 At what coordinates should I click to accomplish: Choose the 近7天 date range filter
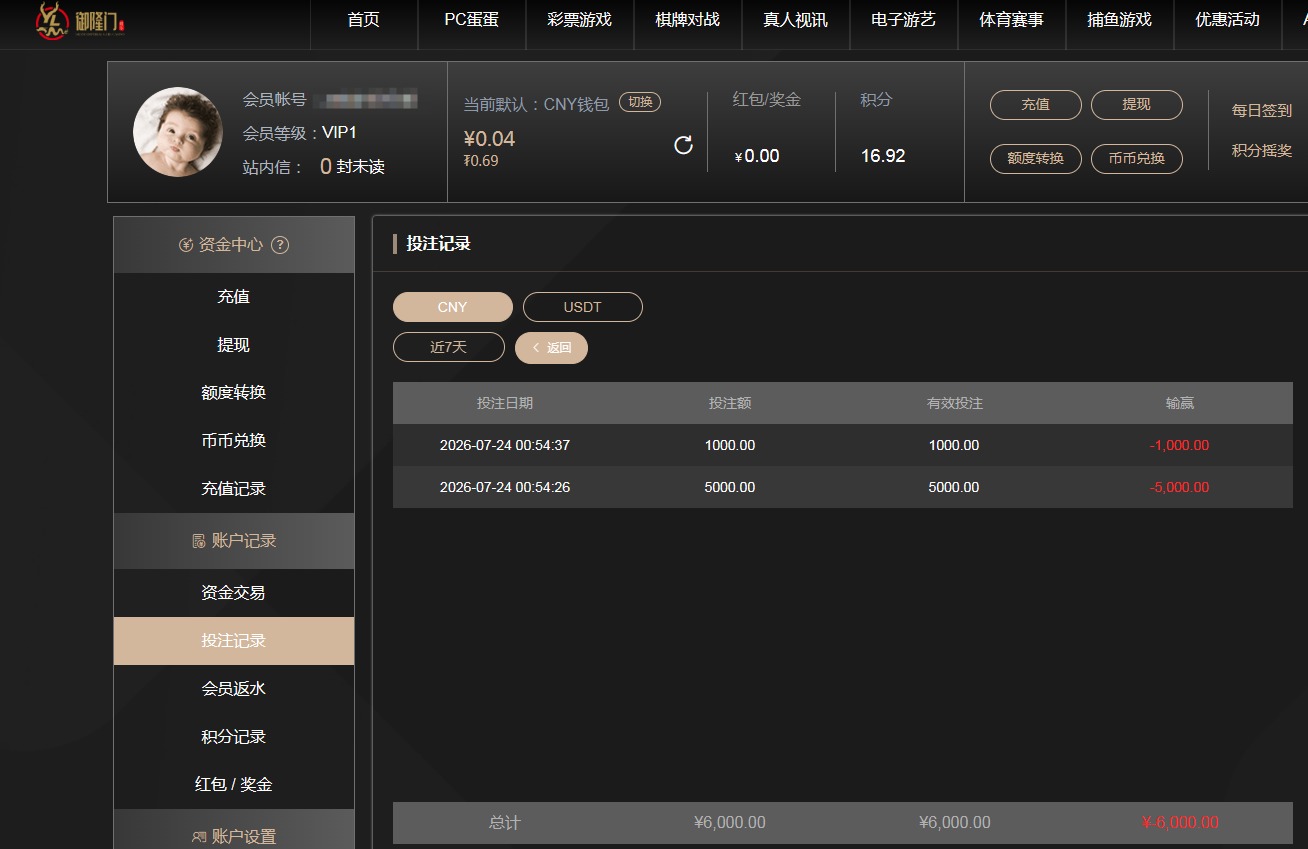pyautogui.click(x=449, y=347)
